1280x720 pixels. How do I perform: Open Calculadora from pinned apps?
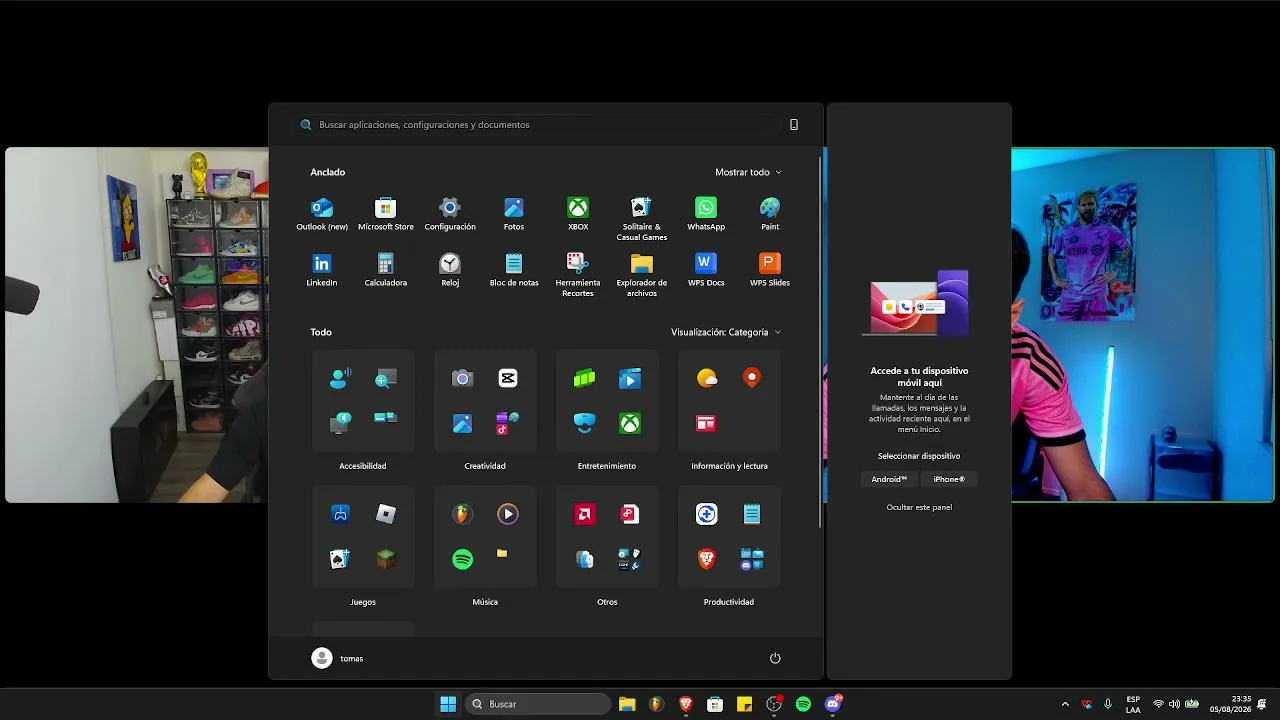click(386, 270)
